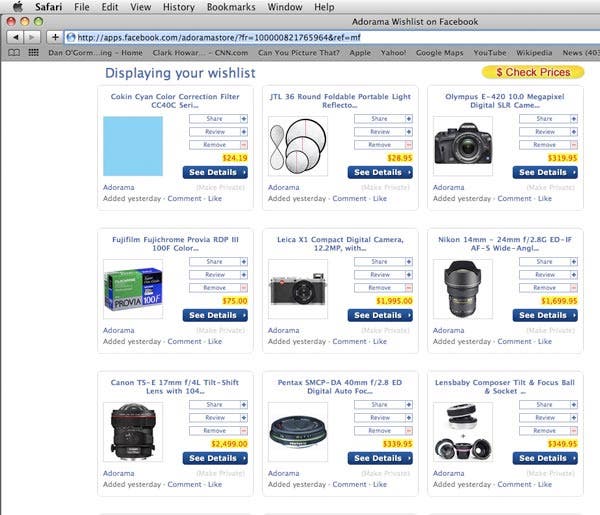See Details for Nikon 14mm-24mm lens
The width and height of the screenshot is (600, 515).
(545, 315)
